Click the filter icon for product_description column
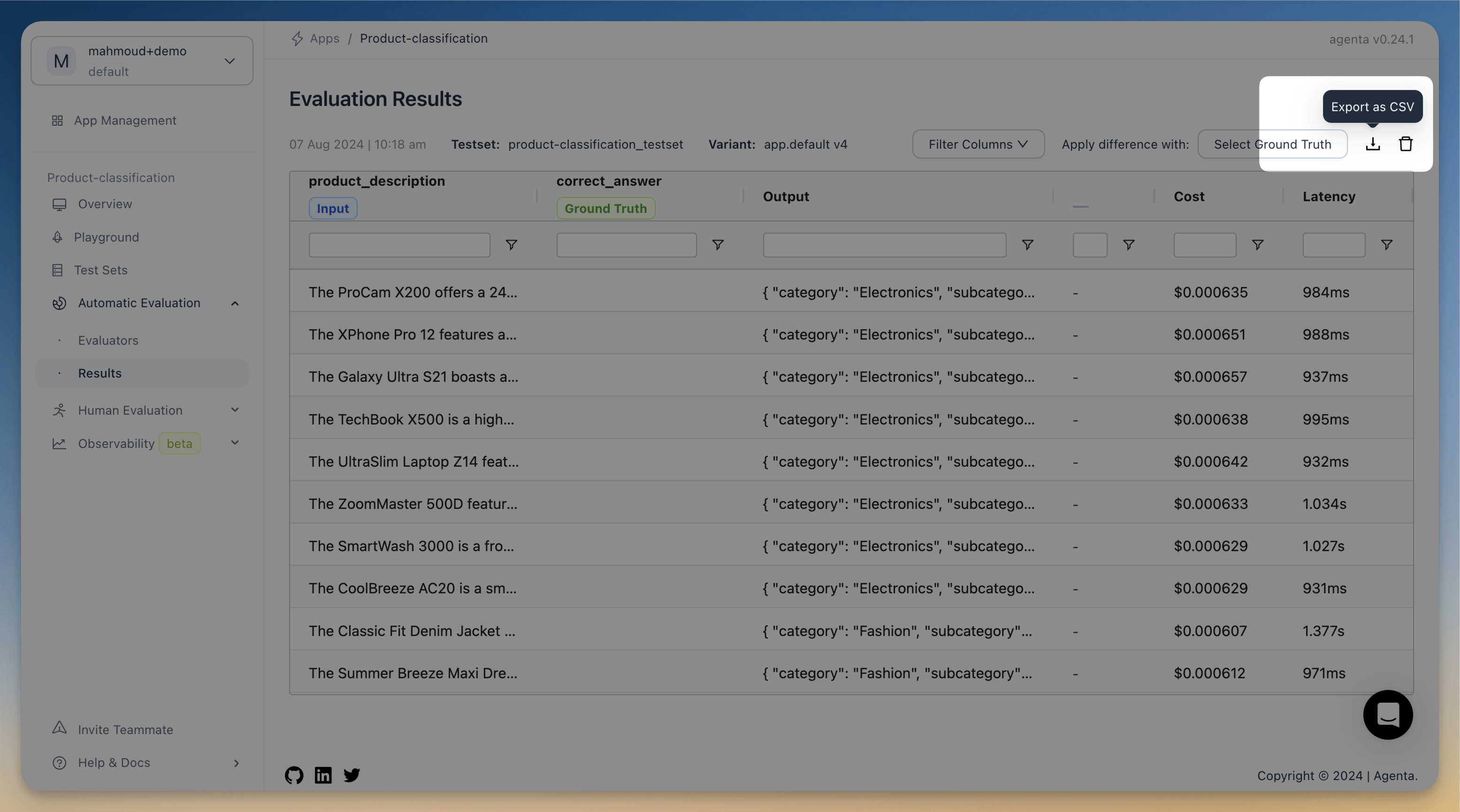Viewport: 1460px width, 812px height. click(511, 245)
